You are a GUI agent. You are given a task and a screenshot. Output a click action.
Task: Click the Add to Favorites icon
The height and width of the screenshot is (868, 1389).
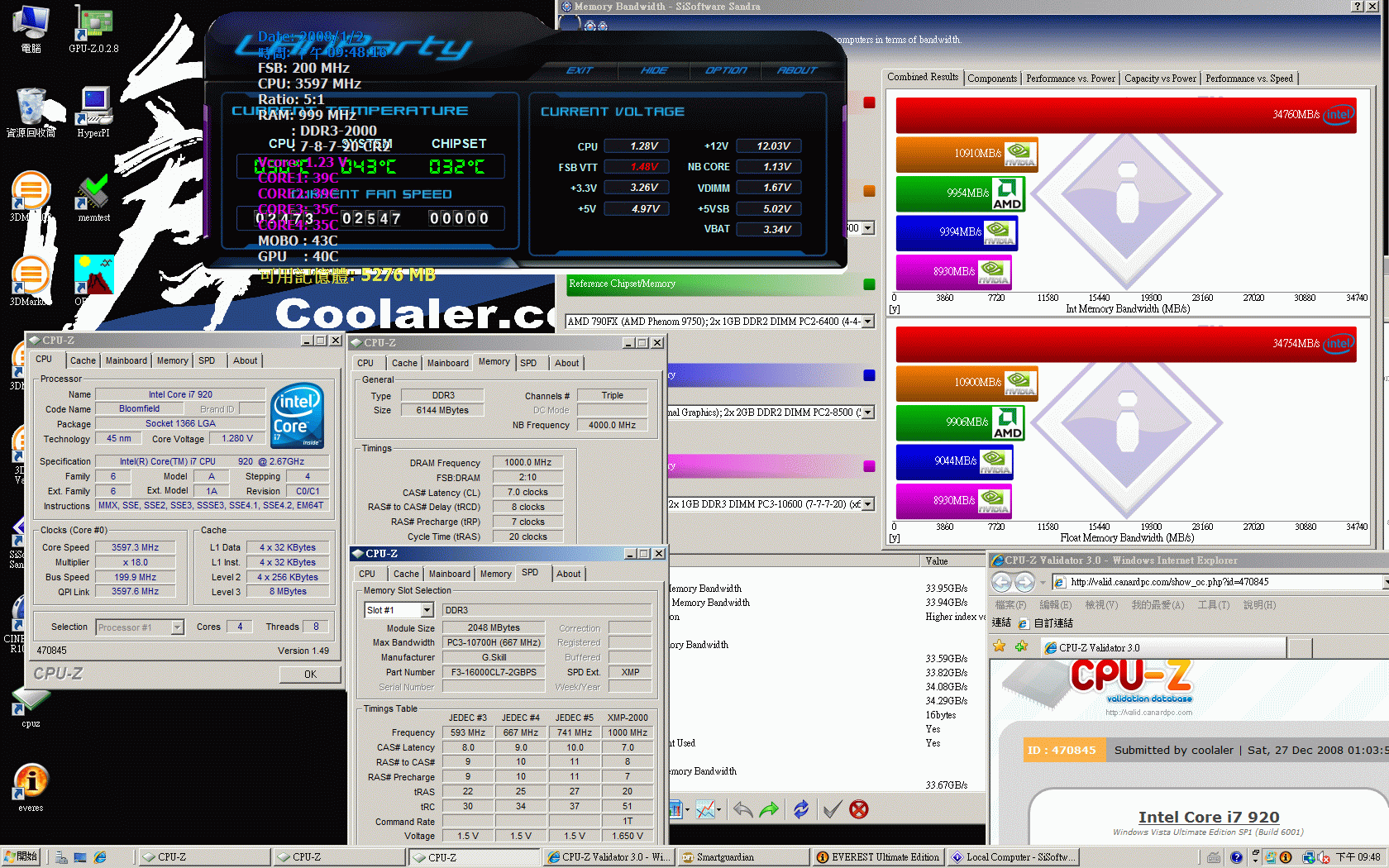[1021, 647]
